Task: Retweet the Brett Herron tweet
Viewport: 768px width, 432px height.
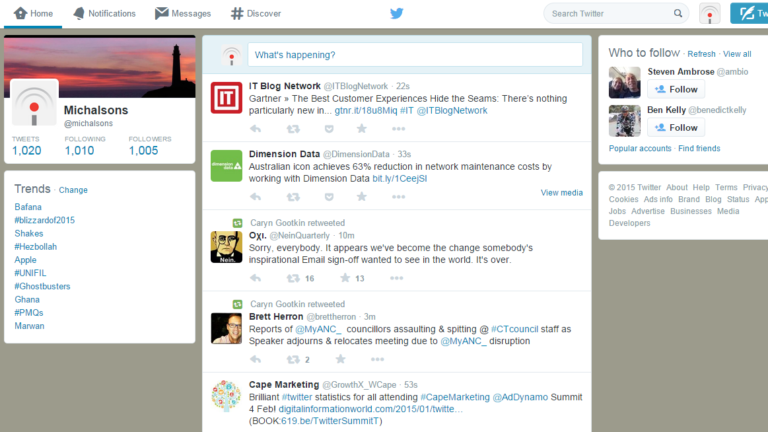Action: pyautogui.click(x=293, y=360)
